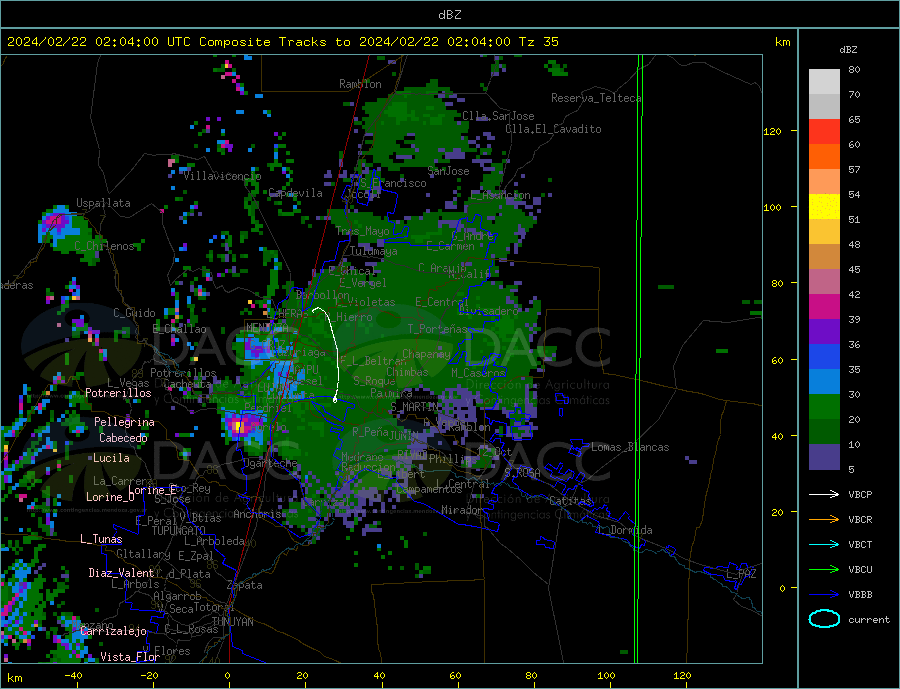Click the 'Lomas_Blancas' map label
900x689 pixels.
pyautogui.click(x=630, y=447)
